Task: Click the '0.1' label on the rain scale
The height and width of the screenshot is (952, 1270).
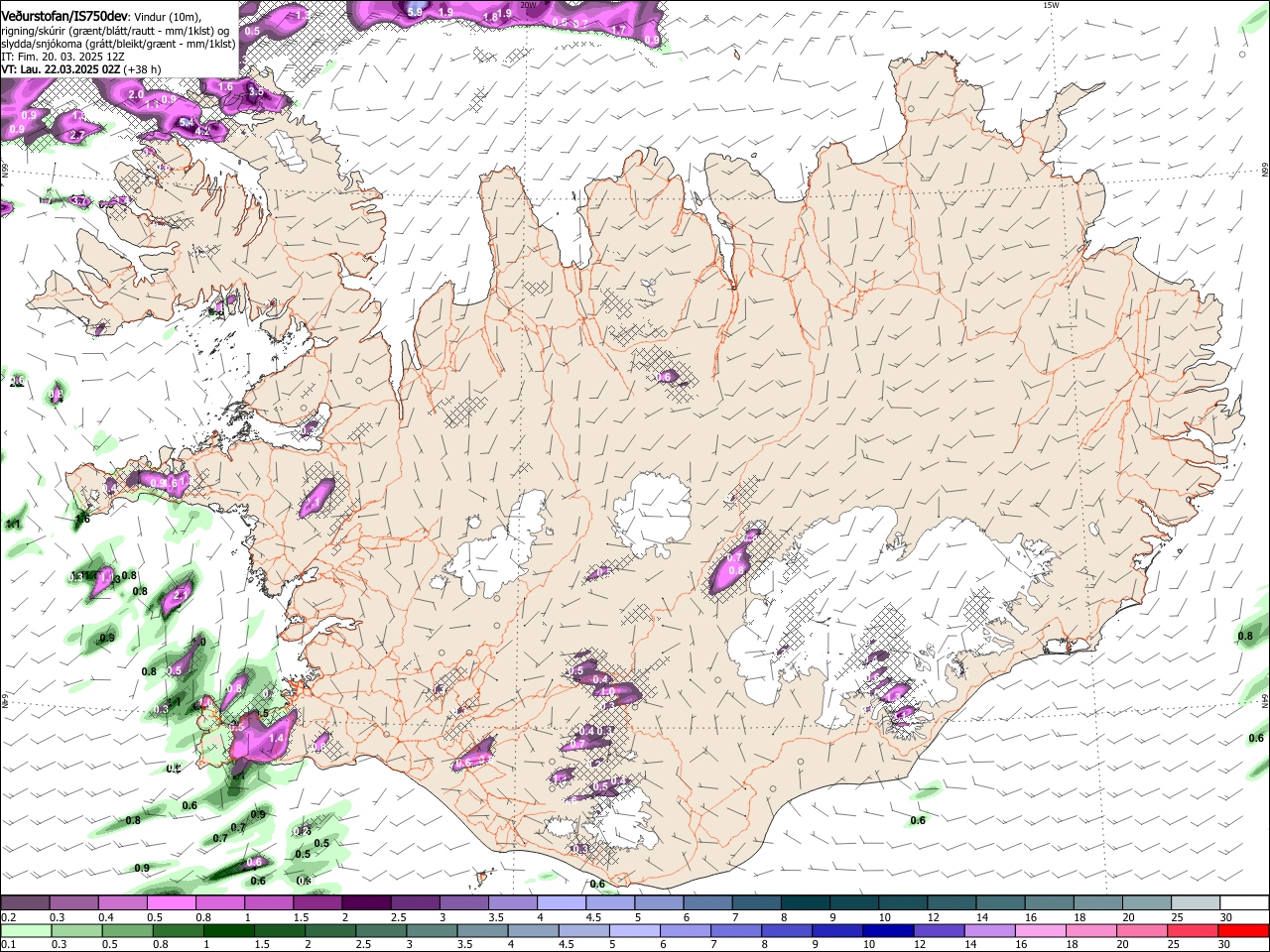Action: 9,945
